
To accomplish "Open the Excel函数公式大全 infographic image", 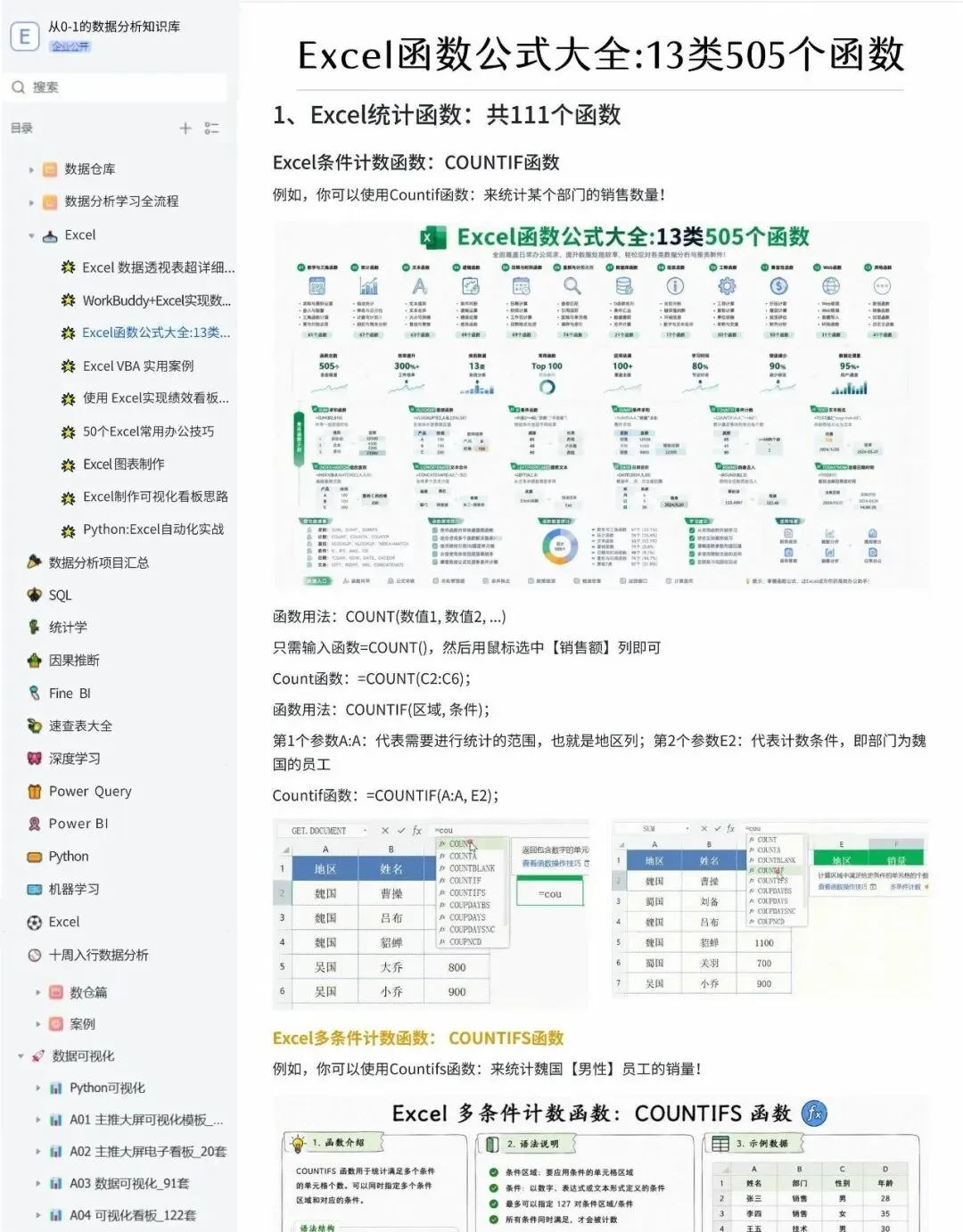I will pyautogui.click(x=601, y=406).
